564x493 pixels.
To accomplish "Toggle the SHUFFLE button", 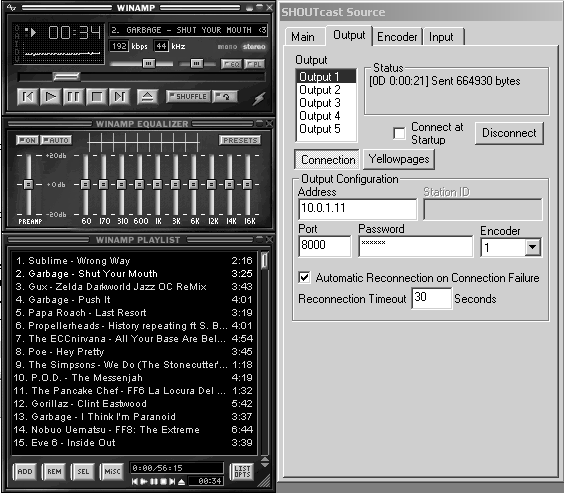I will (x=188, y=96).
